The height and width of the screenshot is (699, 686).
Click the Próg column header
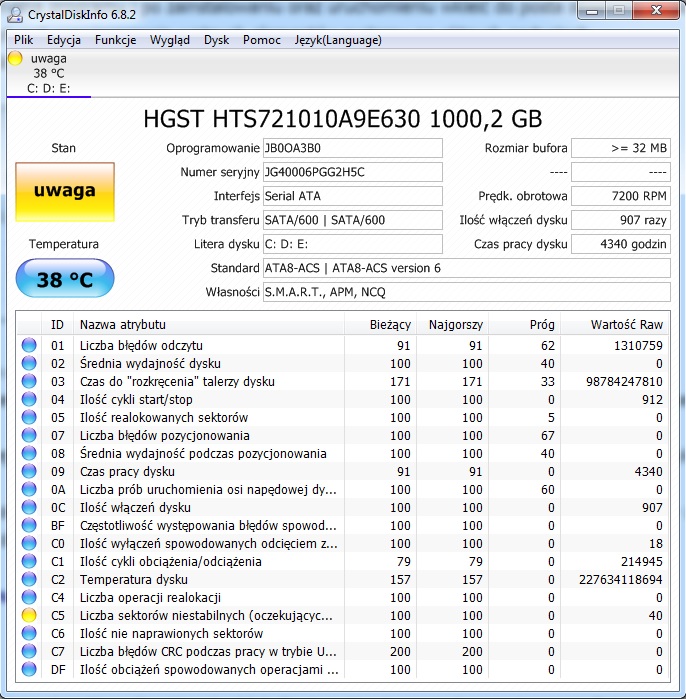[524, 325]
